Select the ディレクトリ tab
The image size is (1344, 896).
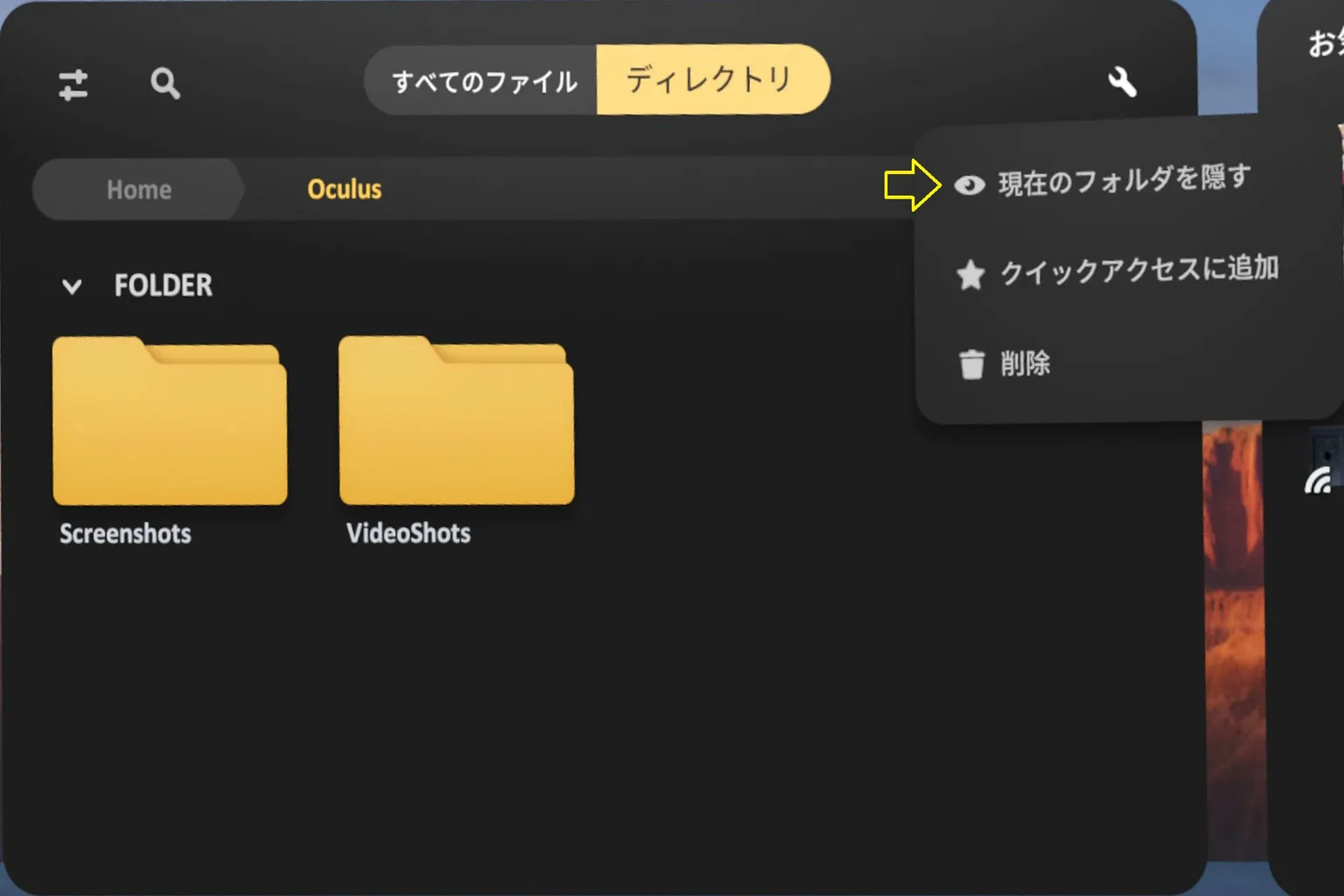[x=712, y=79]
